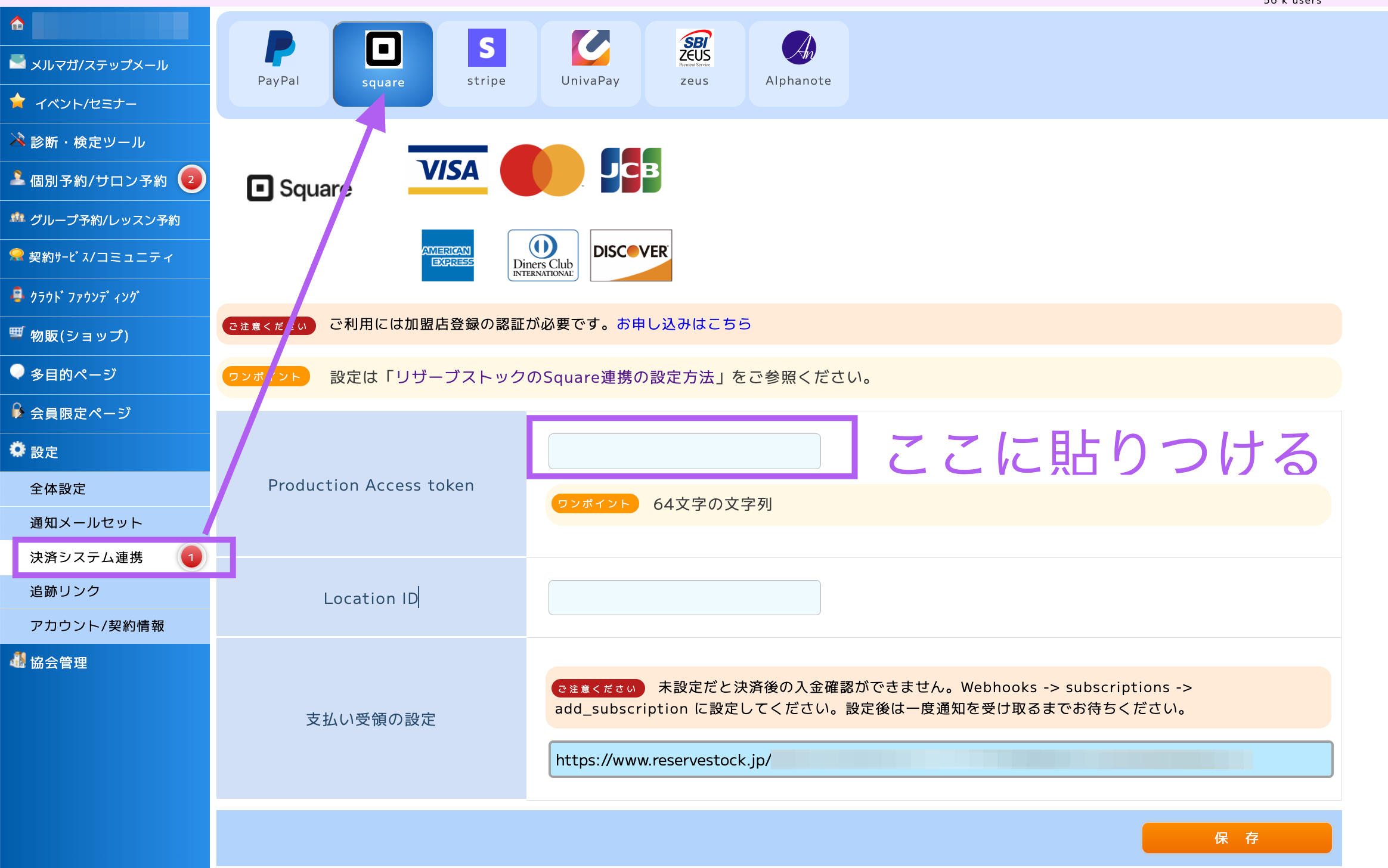Expand 契約サービス/コミュニティ menu section

pyautogui.click(x=105, y=259)
